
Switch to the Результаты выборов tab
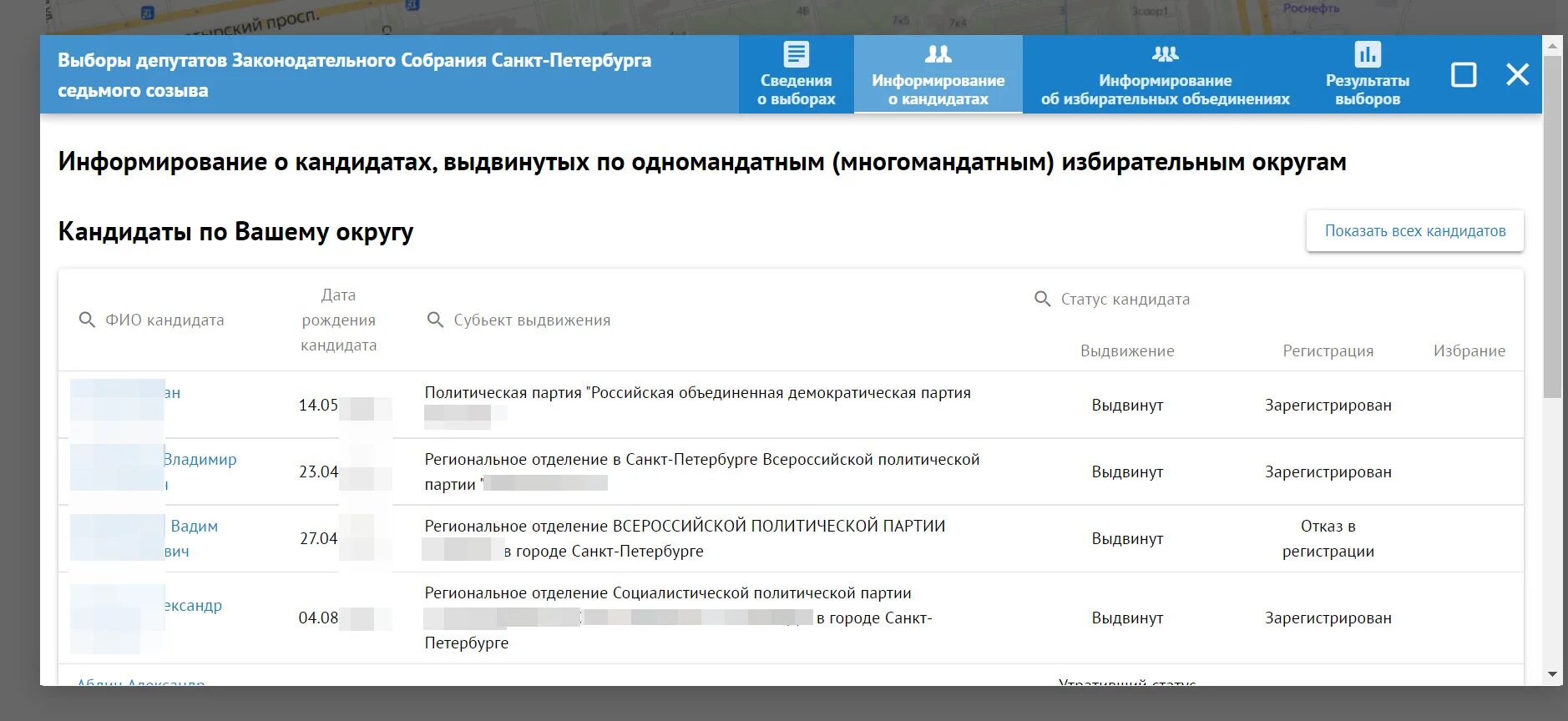(x=1367, y=74)
